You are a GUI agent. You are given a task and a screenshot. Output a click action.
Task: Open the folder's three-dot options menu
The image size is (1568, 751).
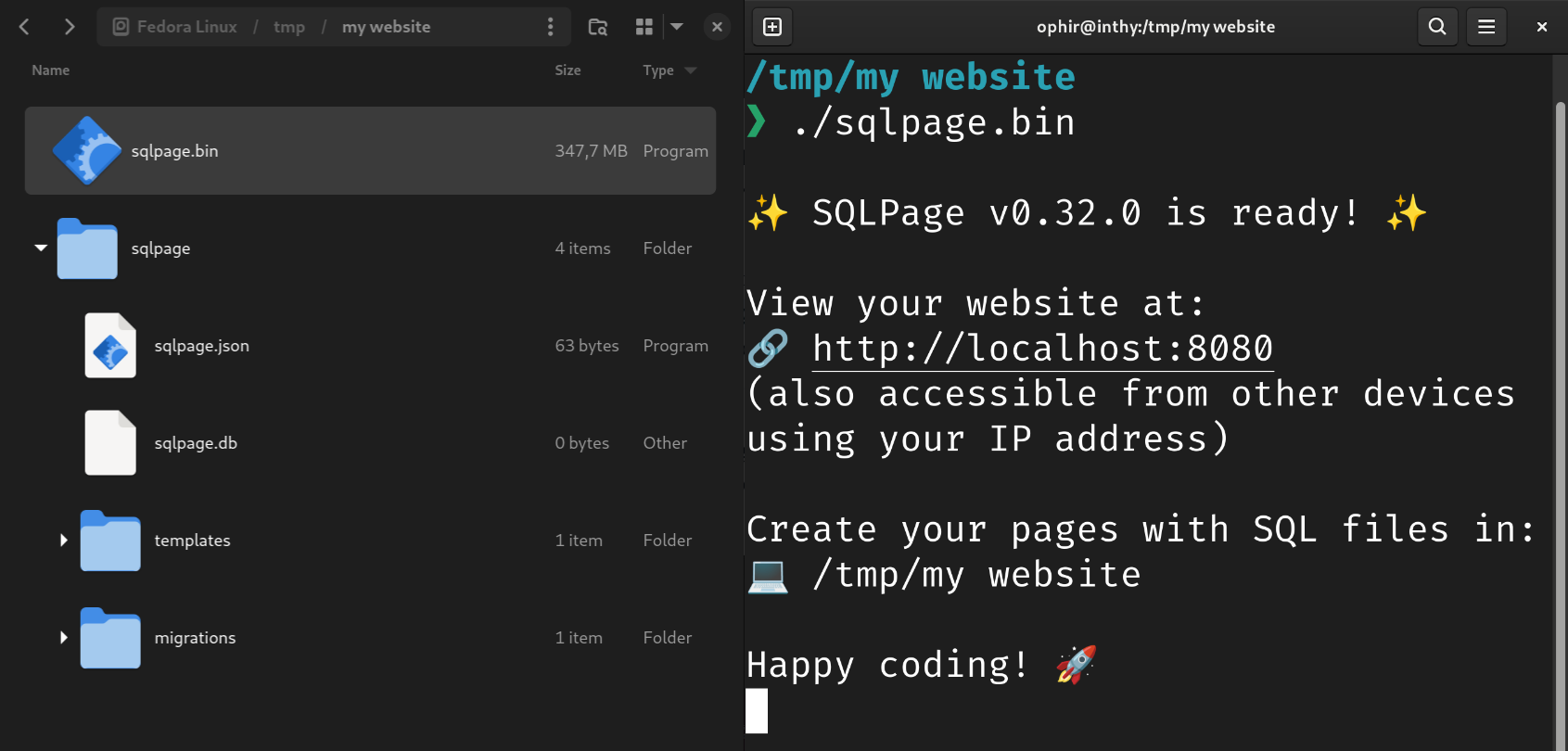(550, 27)
